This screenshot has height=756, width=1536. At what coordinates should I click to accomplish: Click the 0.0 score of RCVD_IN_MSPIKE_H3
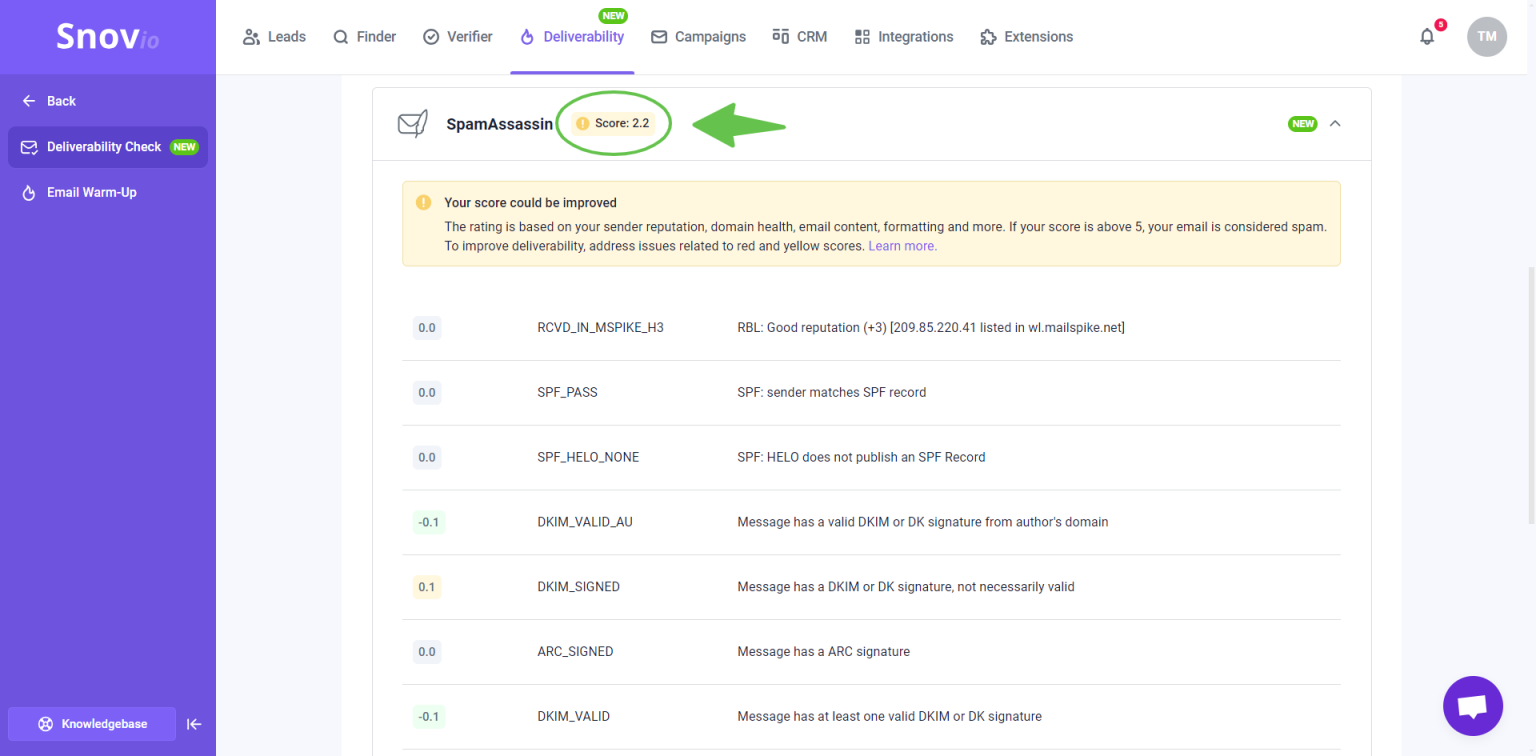pos(427,328)
